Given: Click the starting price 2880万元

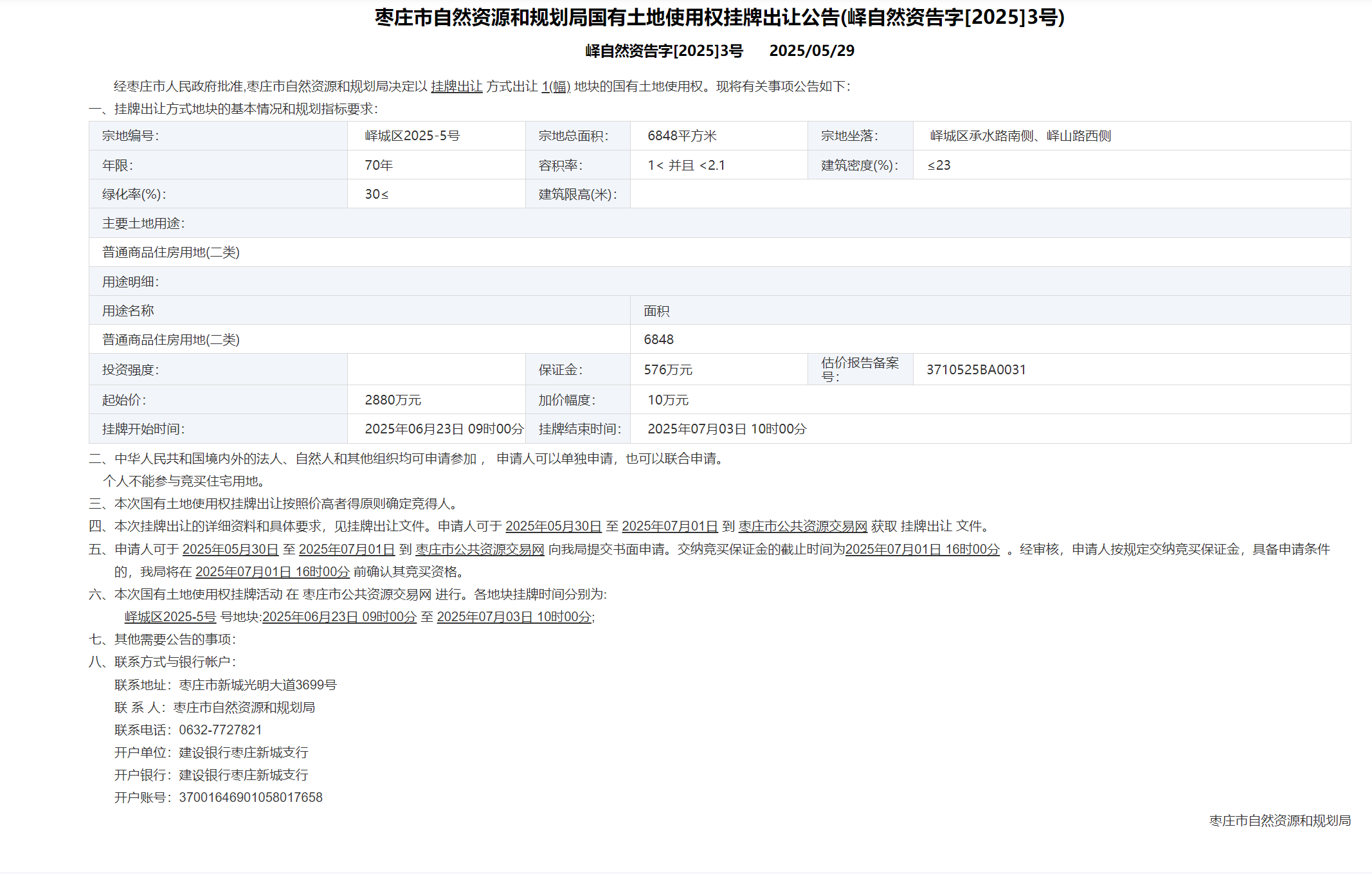Looking at the screenshot, I should pyautogui.click(x=393, y=400).
